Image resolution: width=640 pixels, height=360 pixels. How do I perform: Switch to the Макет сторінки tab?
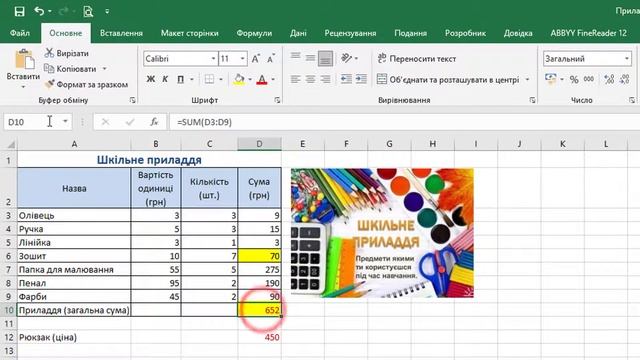click(189, 33)
